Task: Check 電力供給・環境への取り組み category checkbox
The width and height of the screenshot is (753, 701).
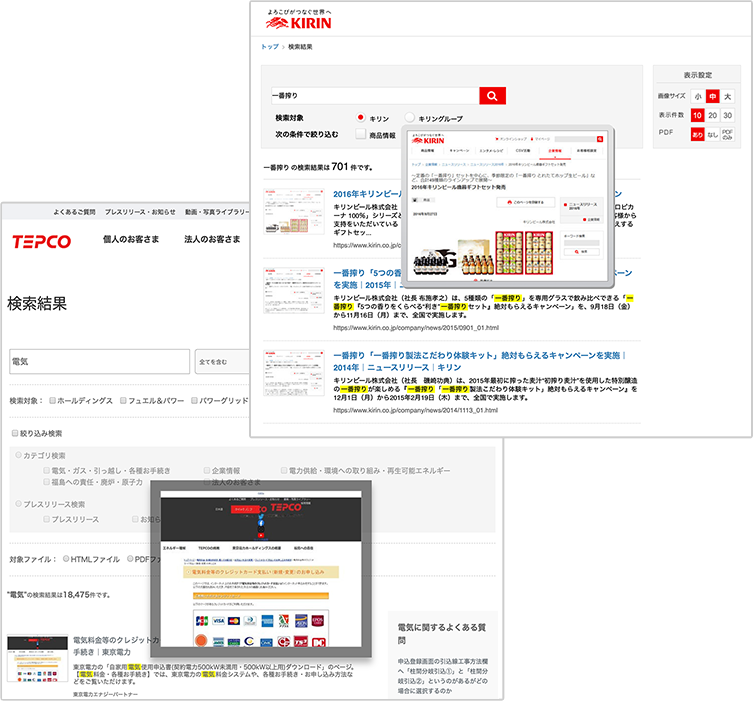Action: point(284,471)
